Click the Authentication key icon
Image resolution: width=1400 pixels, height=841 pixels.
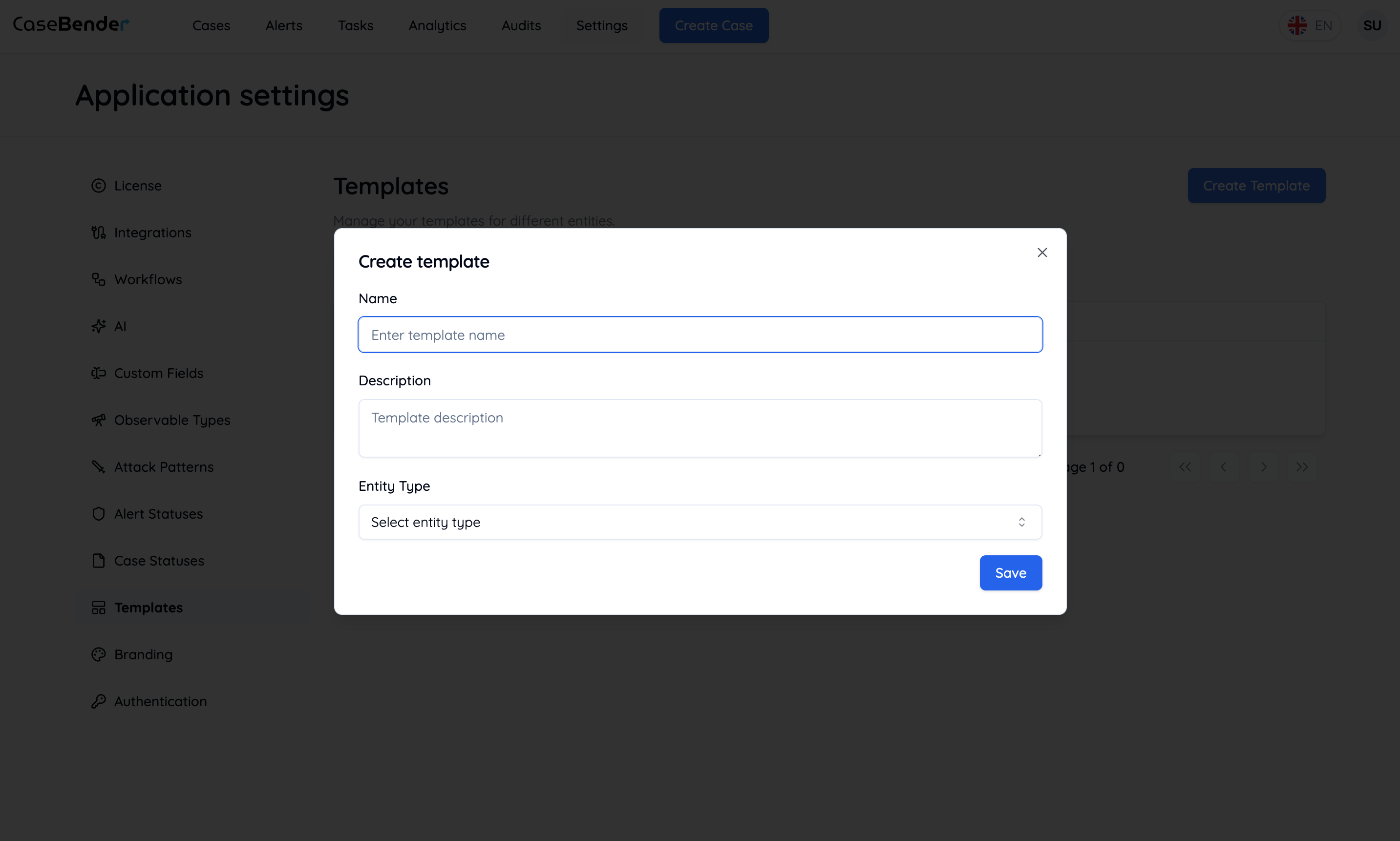click(x=99, y=701)
